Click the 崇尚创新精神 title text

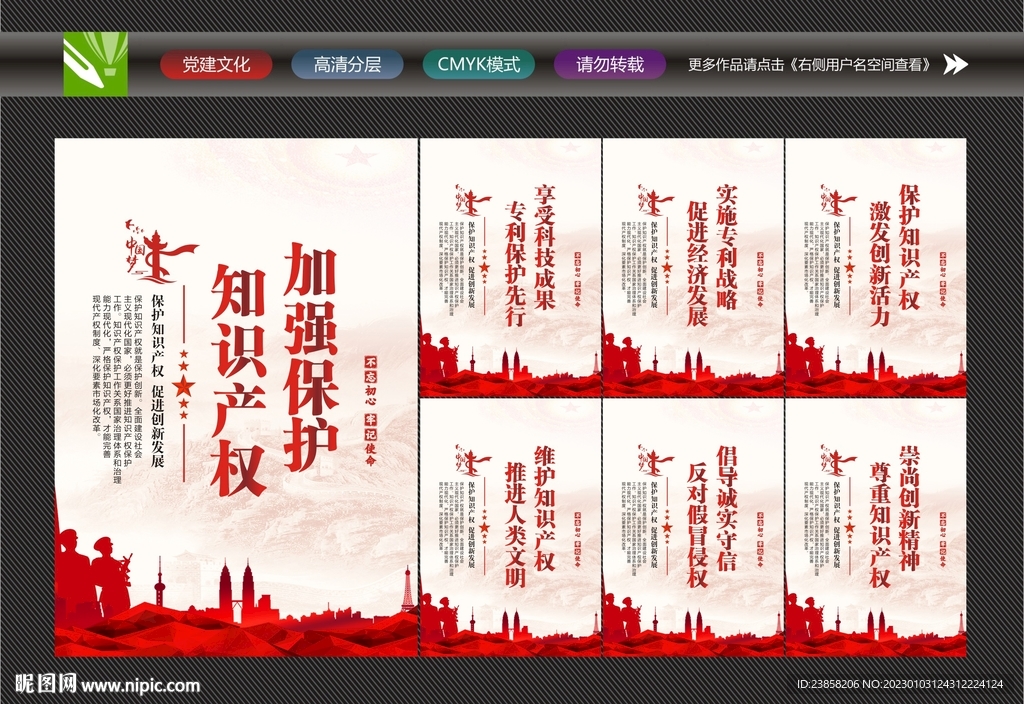[x=910, y=508]
